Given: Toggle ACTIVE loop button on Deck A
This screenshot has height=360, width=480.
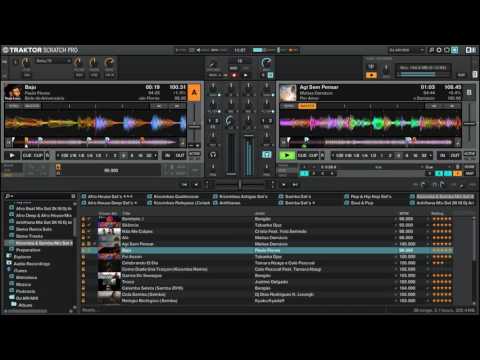Looking at the screenshot, I should pos(194,154).
